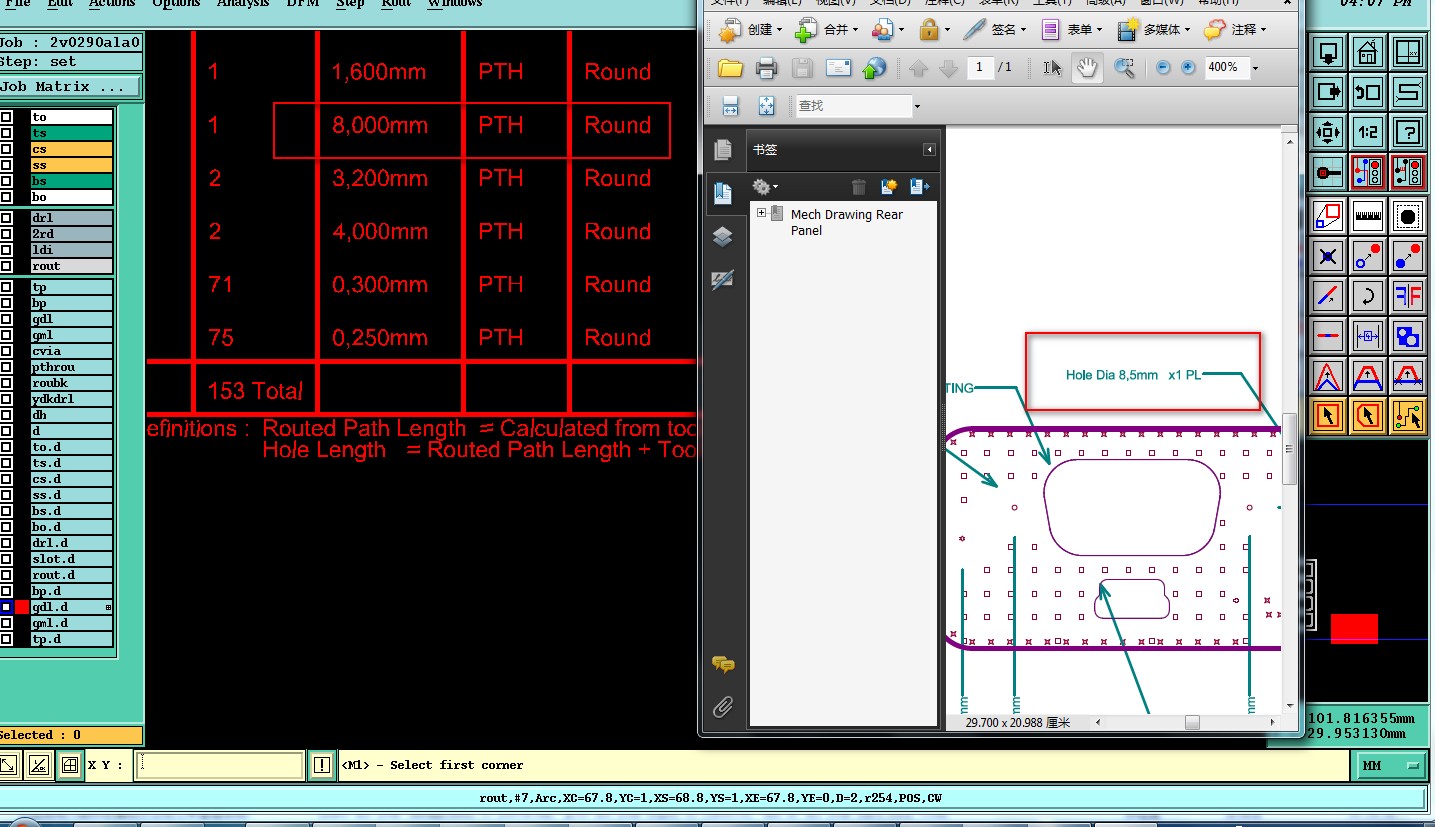
Task: Open the MM units dropdown
Action: [1390, 766]
